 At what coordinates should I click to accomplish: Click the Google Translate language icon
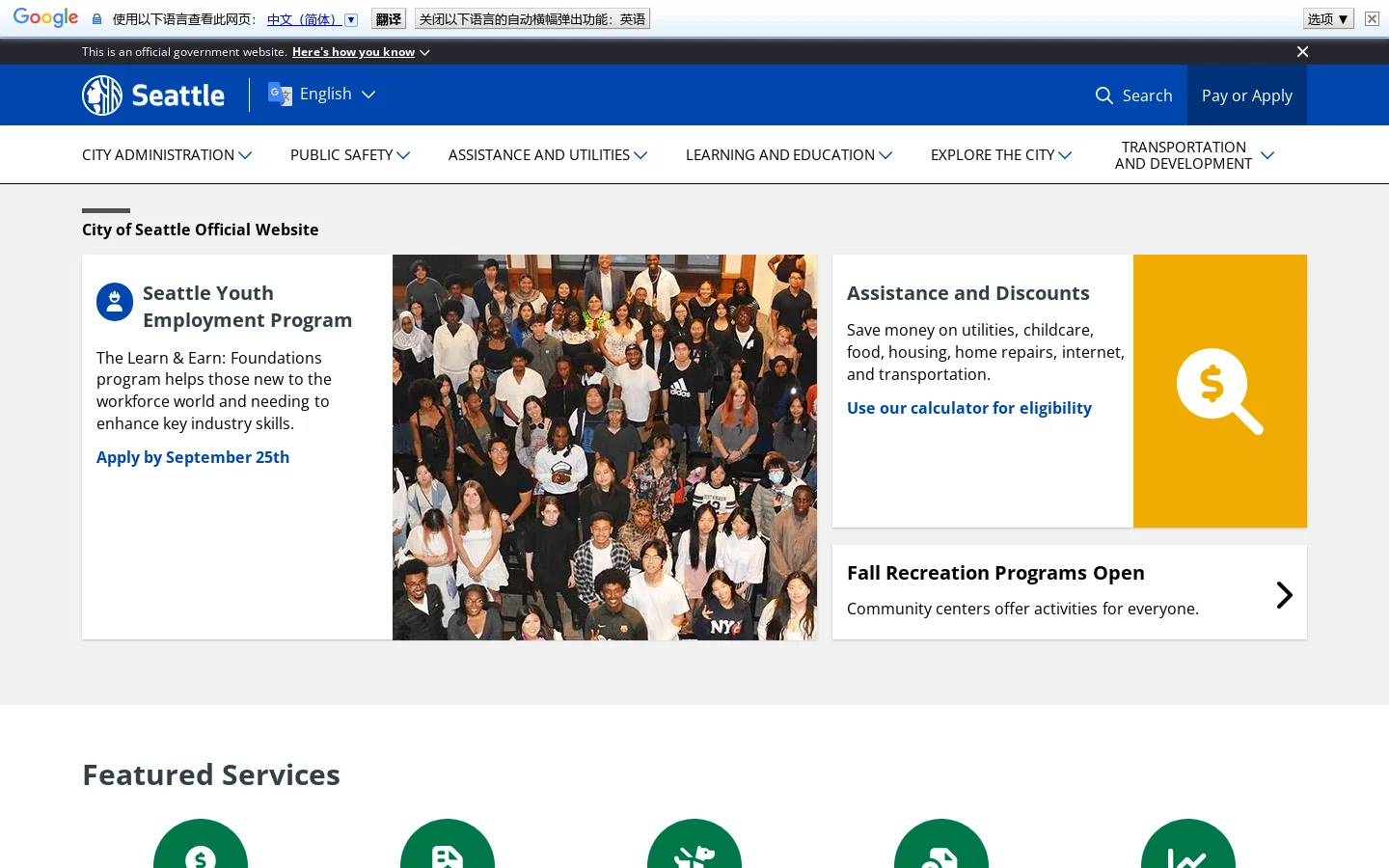[x=280, y=94]
